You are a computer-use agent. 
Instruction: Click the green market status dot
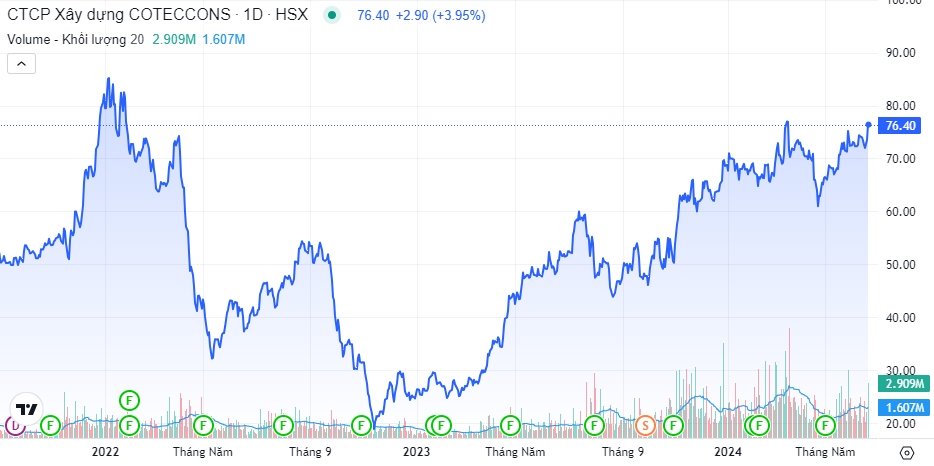coord(332,16)
